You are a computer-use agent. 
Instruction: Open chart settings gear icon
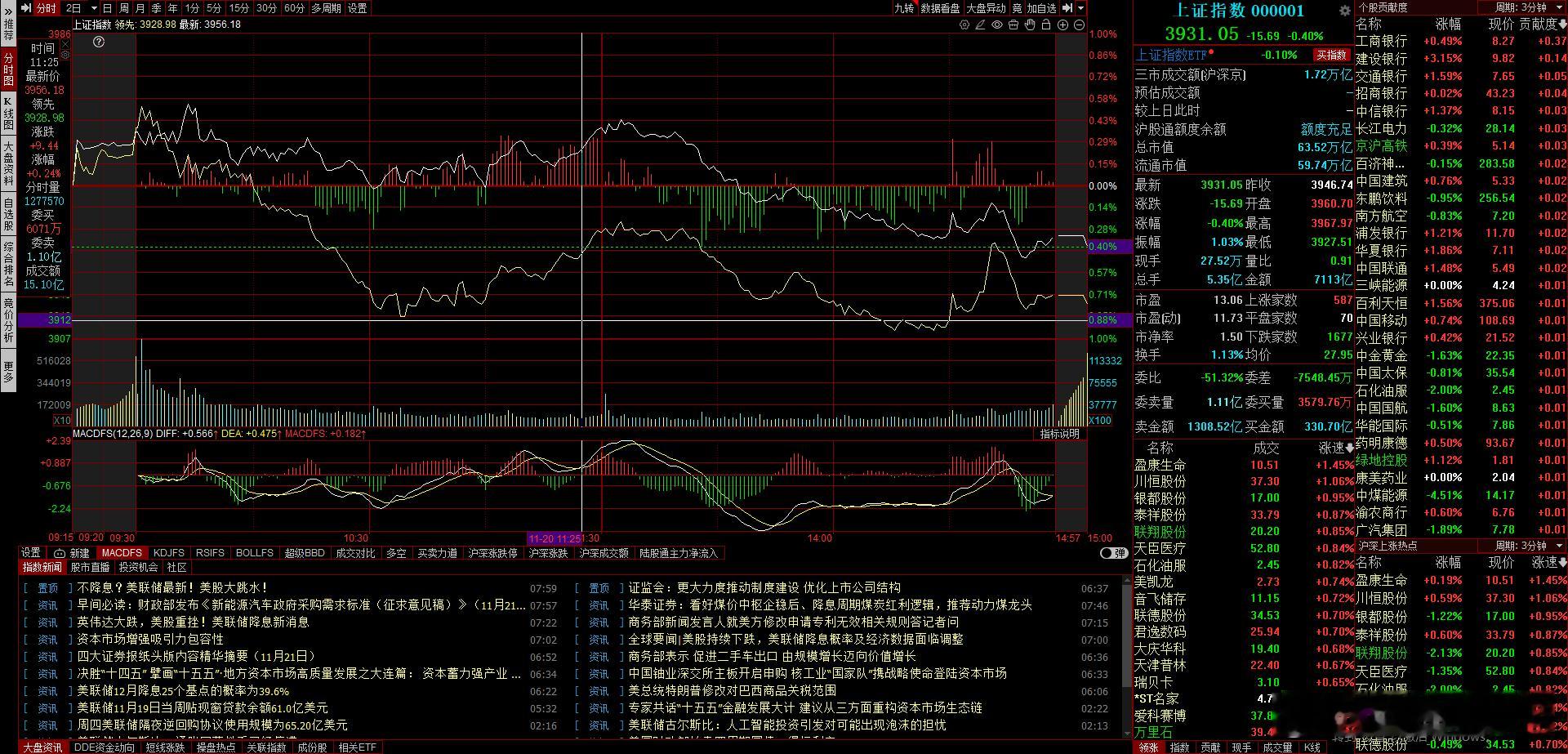tap(964, 25)
